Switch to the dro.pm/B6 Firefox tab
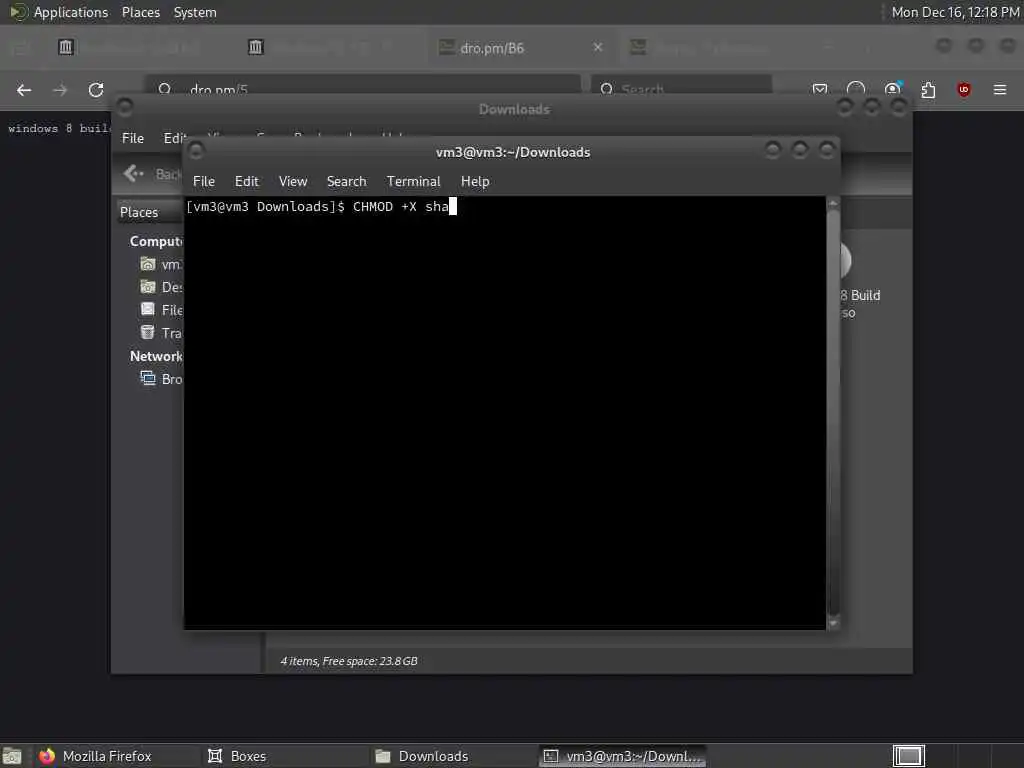Screen dimensions: 1024x768 click(x=520, y=48)
